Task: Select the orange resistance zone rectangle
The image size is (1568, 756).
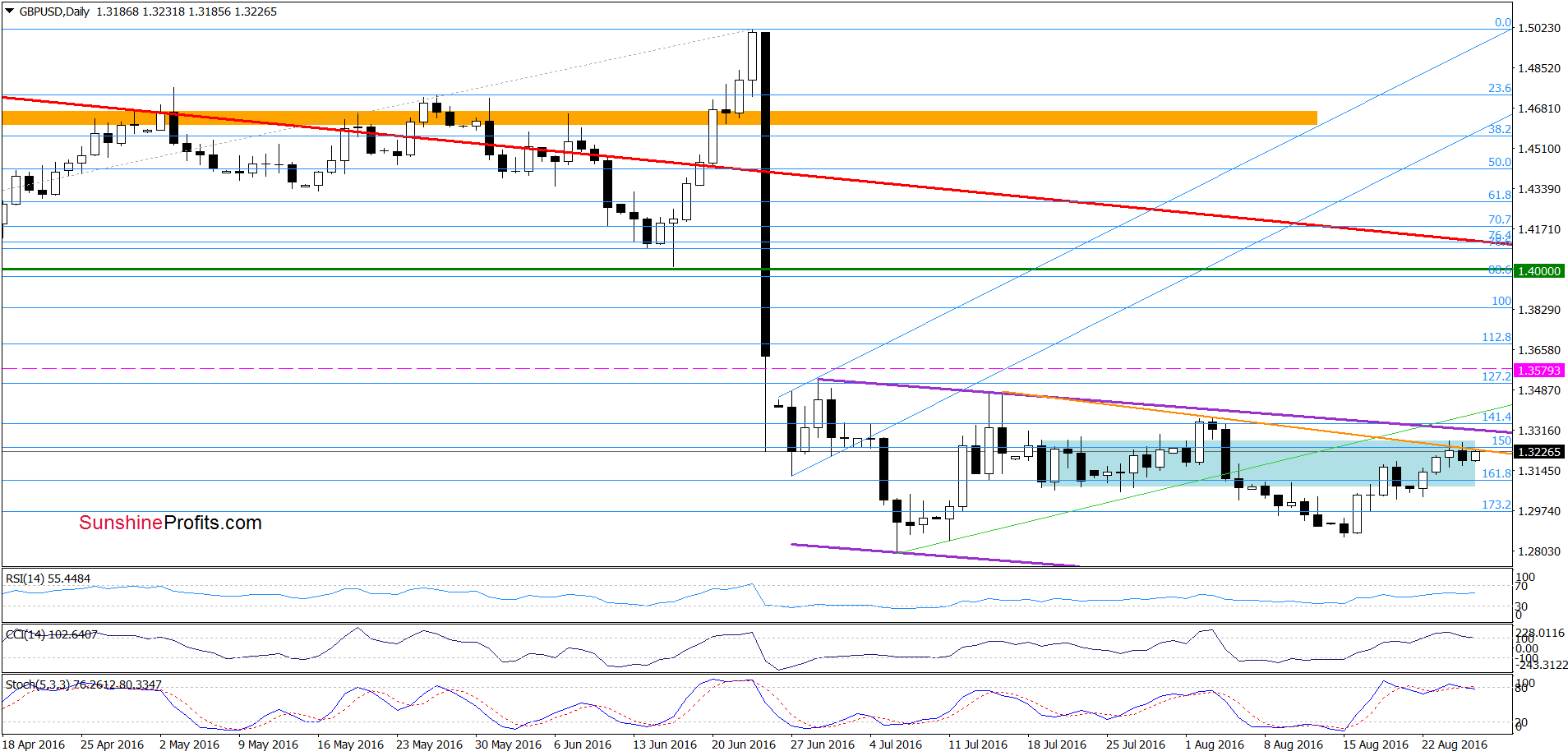Action: 659,118
